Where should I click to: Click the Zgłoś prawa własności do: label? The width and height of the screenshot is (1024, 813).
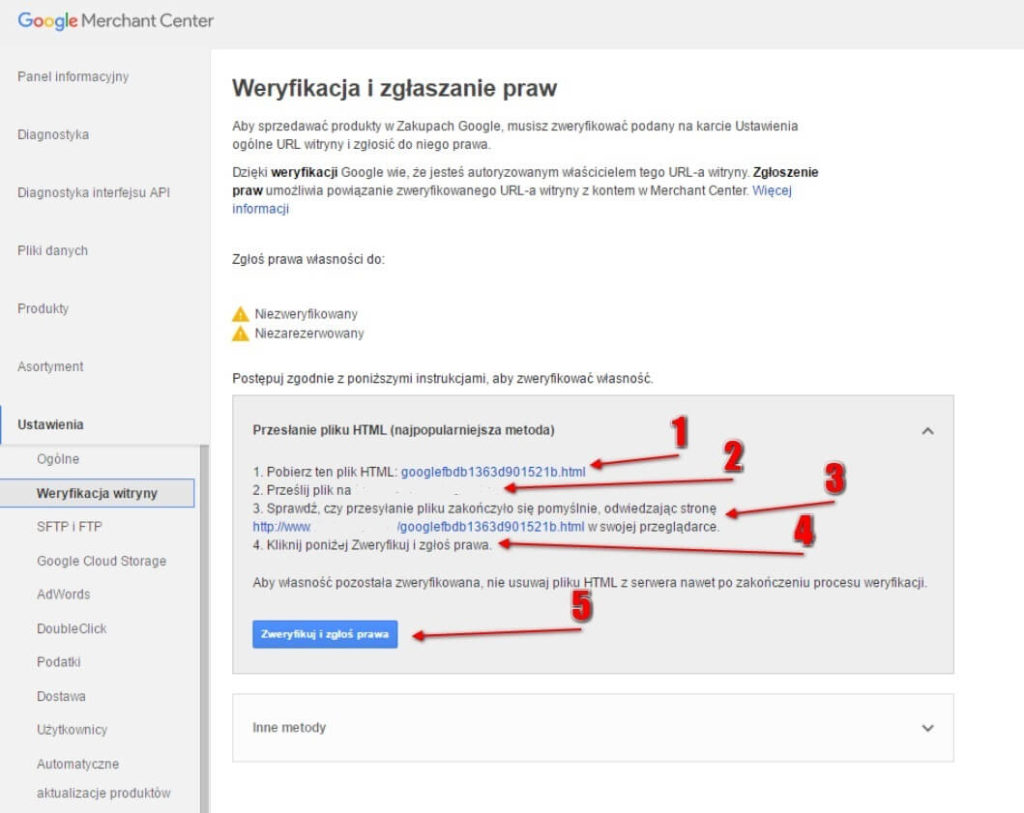click(x=308, y=259)
